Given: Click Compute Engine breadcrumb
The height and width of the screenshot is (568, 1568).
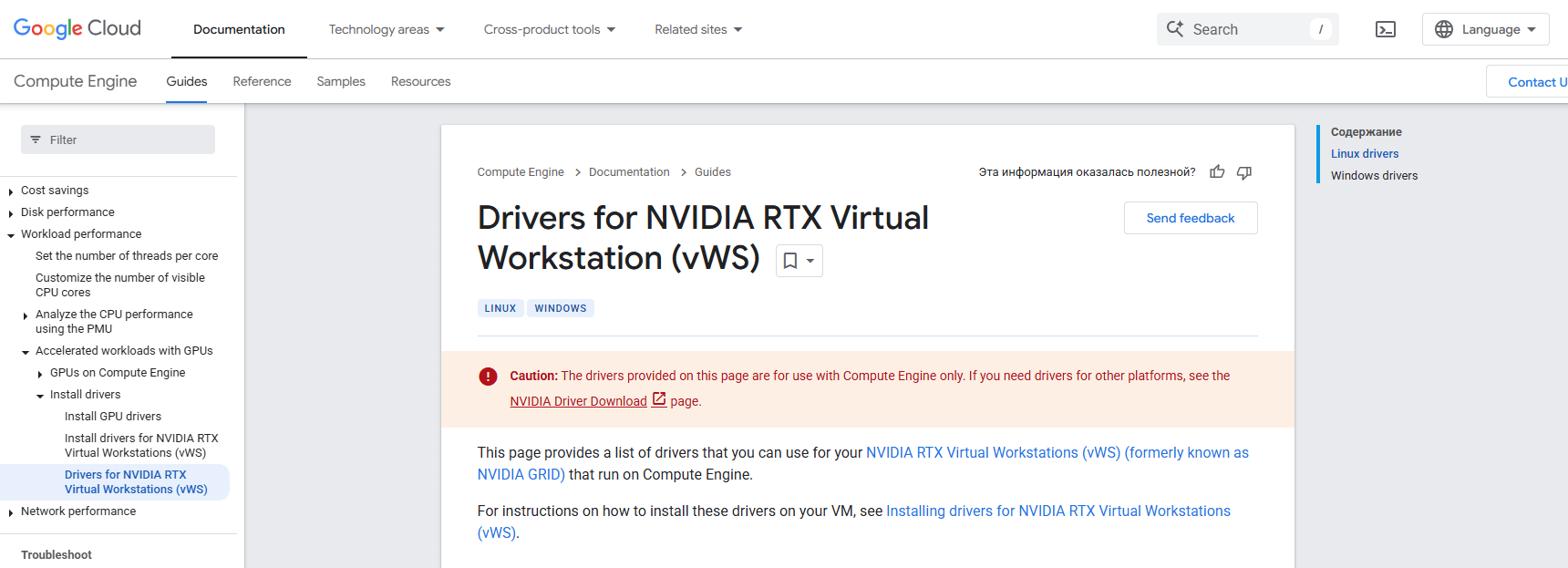Looking at the screenshot, I should 521,172.
